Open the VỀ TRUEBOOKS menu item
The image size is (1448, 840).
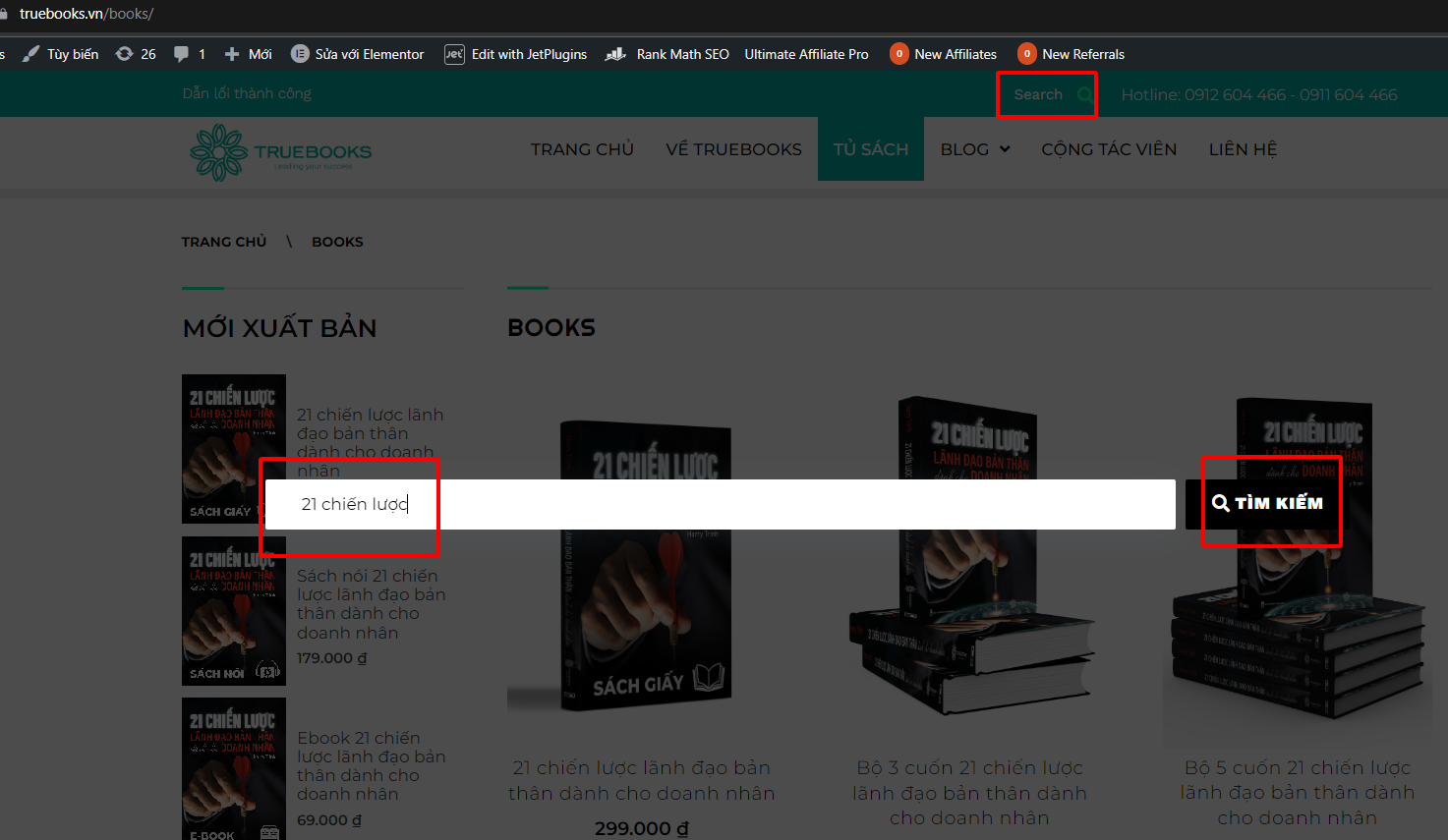coord(733,149)
